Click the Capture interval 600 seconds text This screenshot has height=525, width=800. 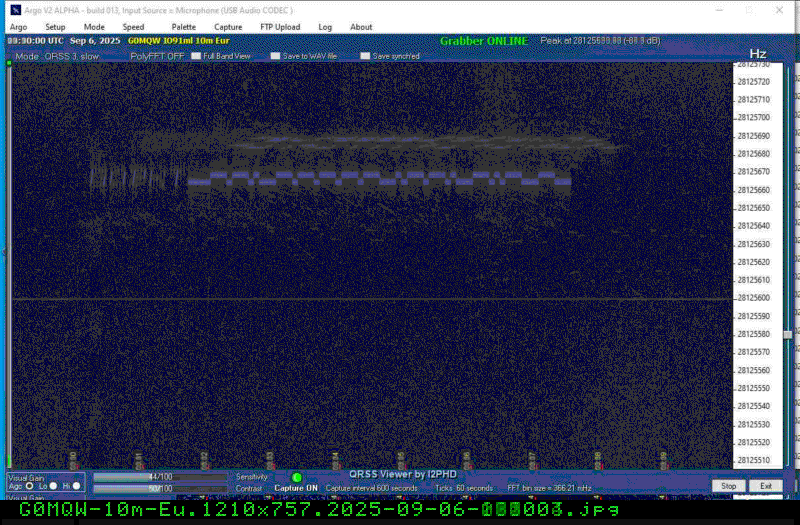pos(371,488)
